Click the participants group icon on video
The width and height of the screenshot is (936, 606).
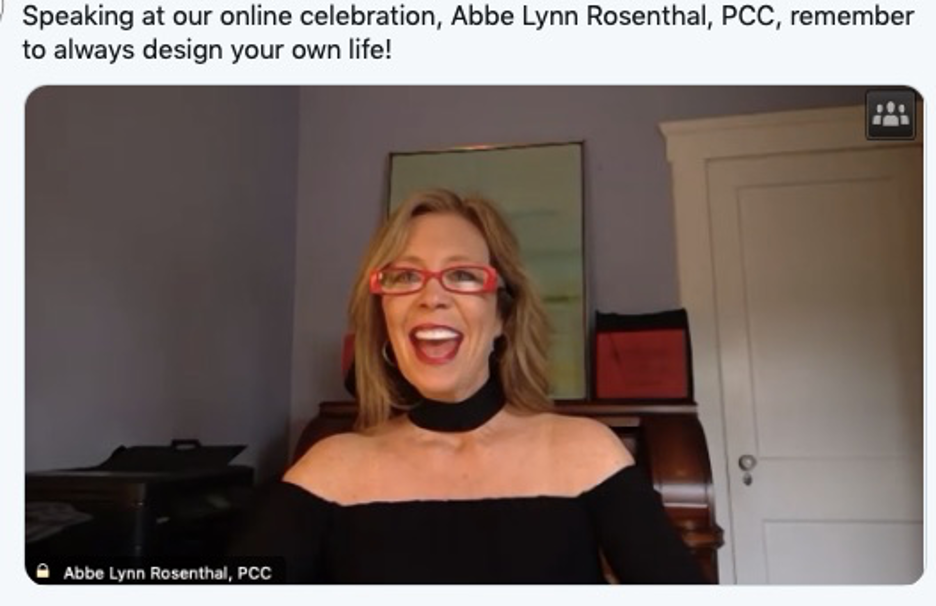890,115
